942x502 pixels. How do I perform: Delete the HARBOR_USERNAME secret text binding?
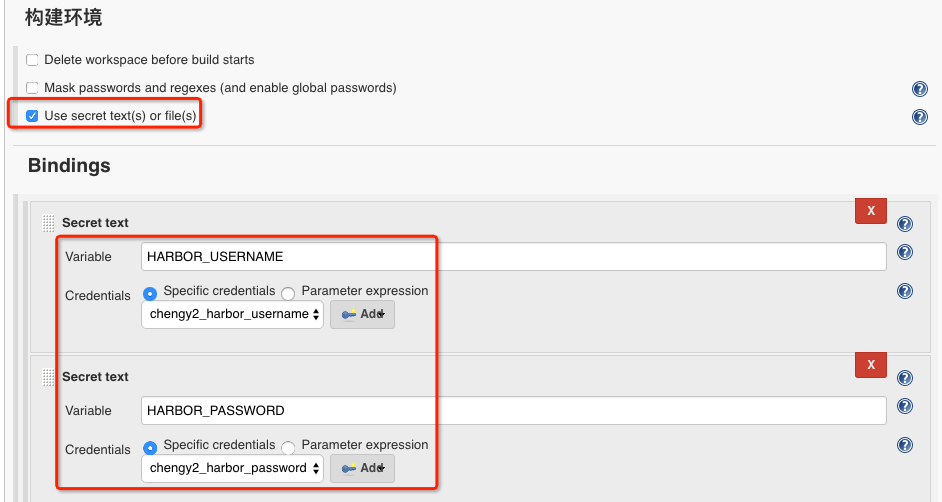(x=870, y=211)
